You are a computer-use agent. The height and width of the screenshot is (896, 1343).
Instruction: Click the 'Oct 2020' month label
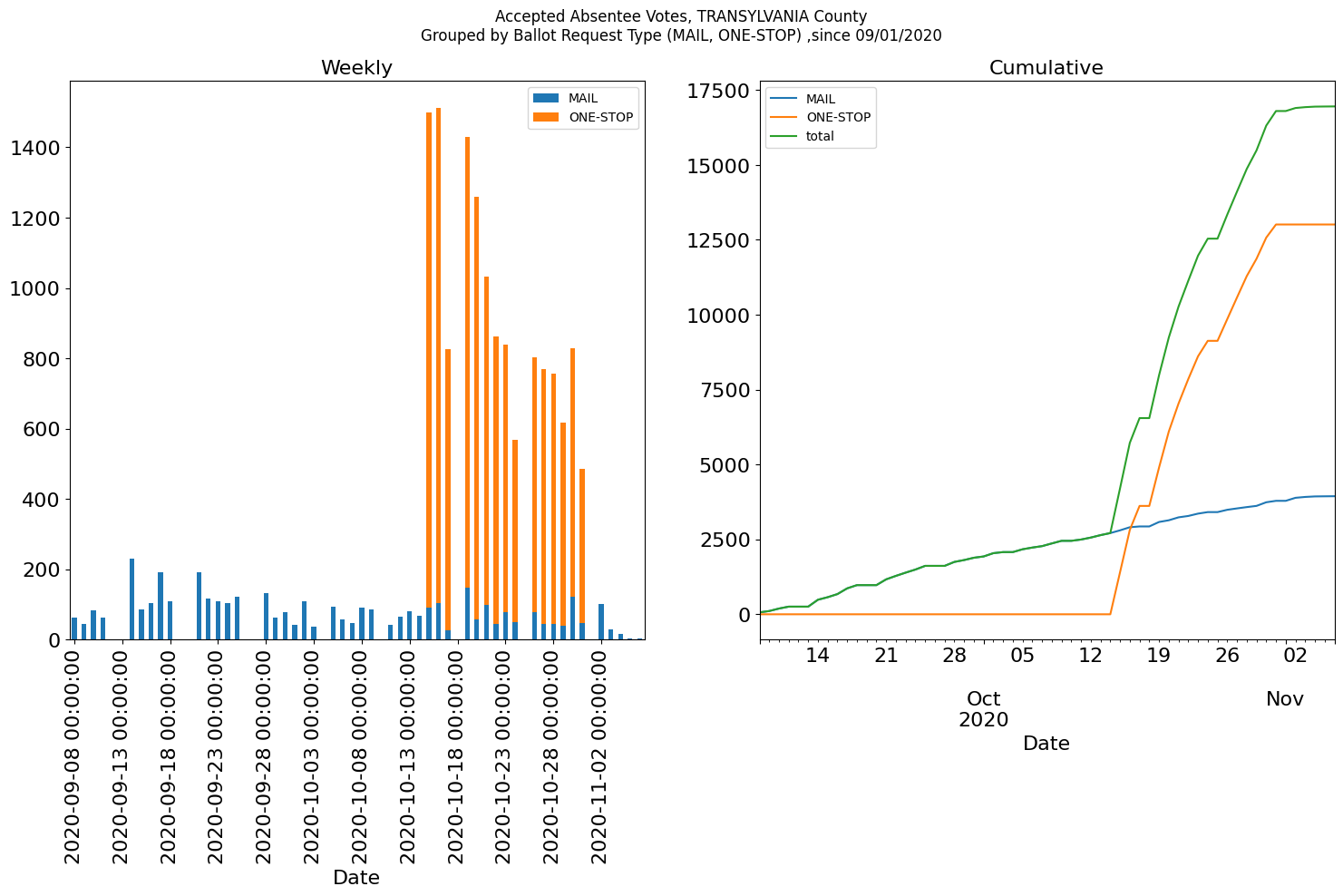984,709
